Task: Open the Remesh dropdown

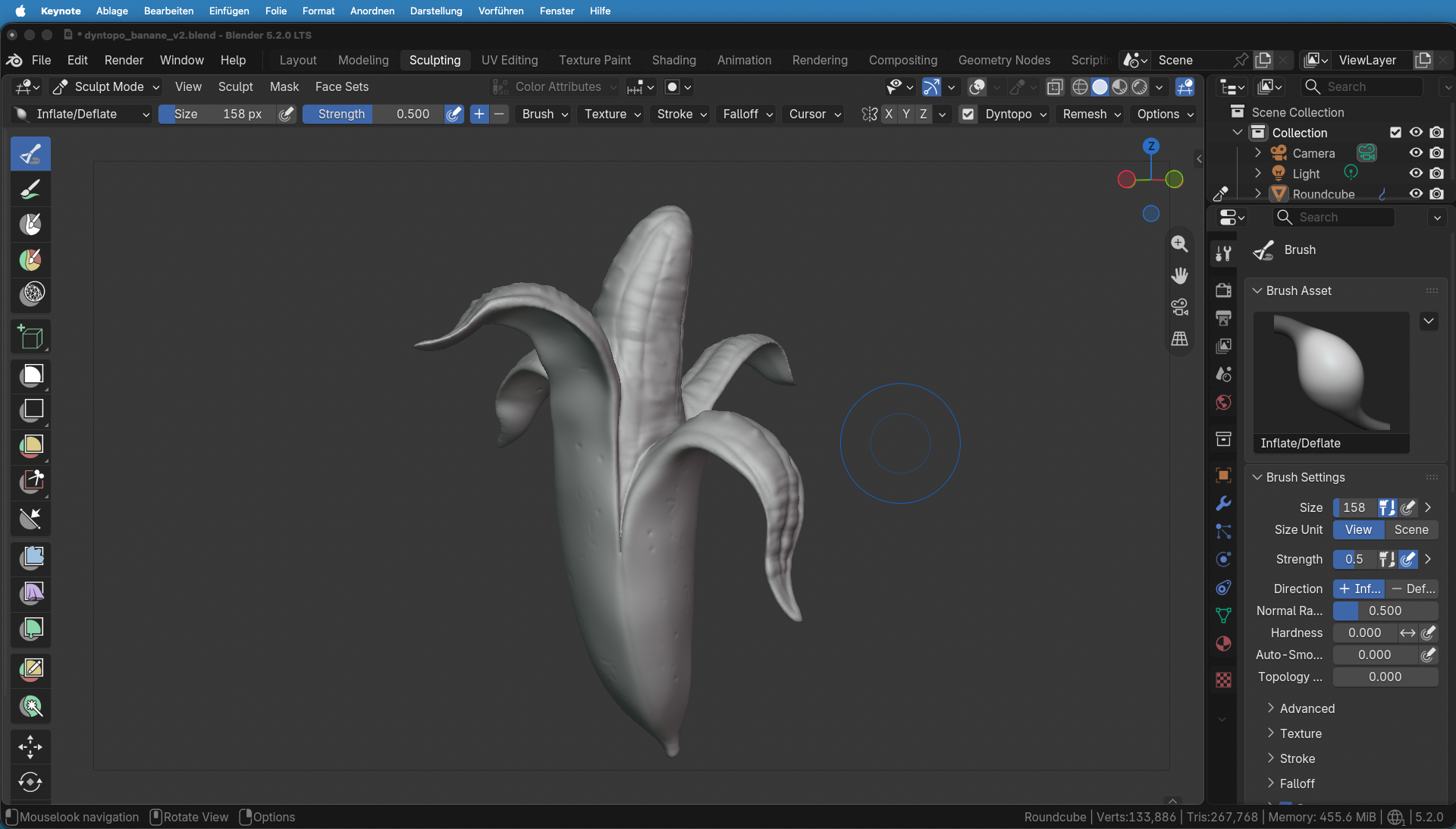Action: (x=1091, y=114)
